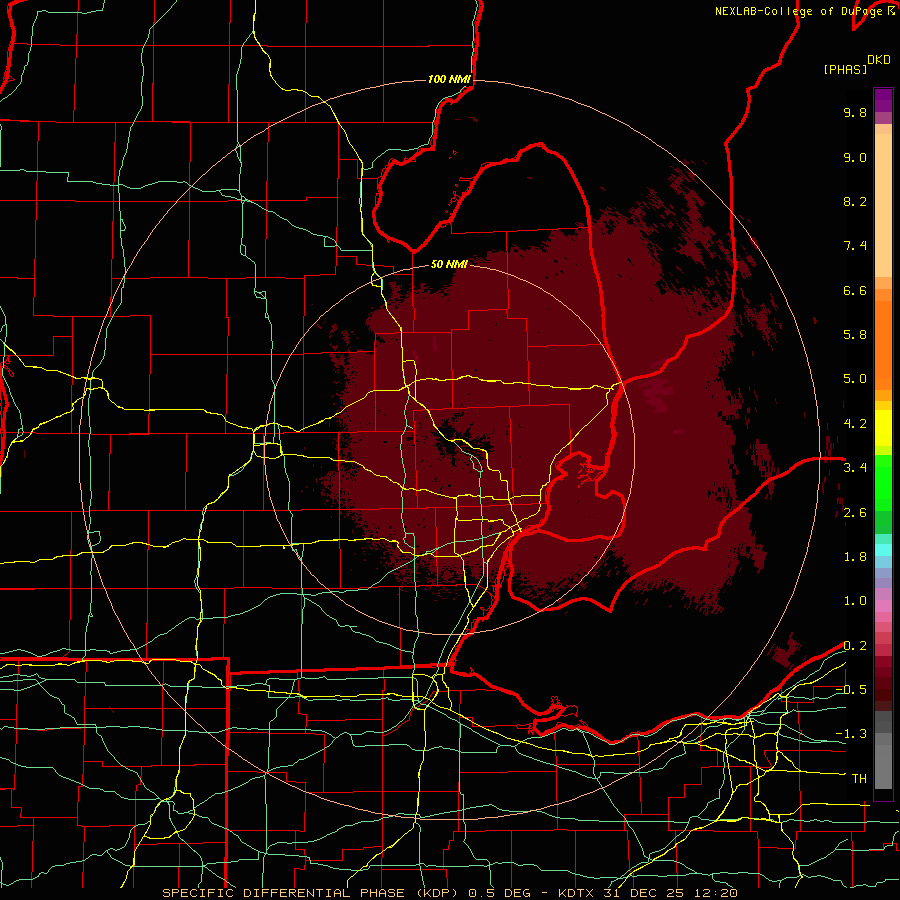Click the 50 NMI range ring label

coord(449,264)
